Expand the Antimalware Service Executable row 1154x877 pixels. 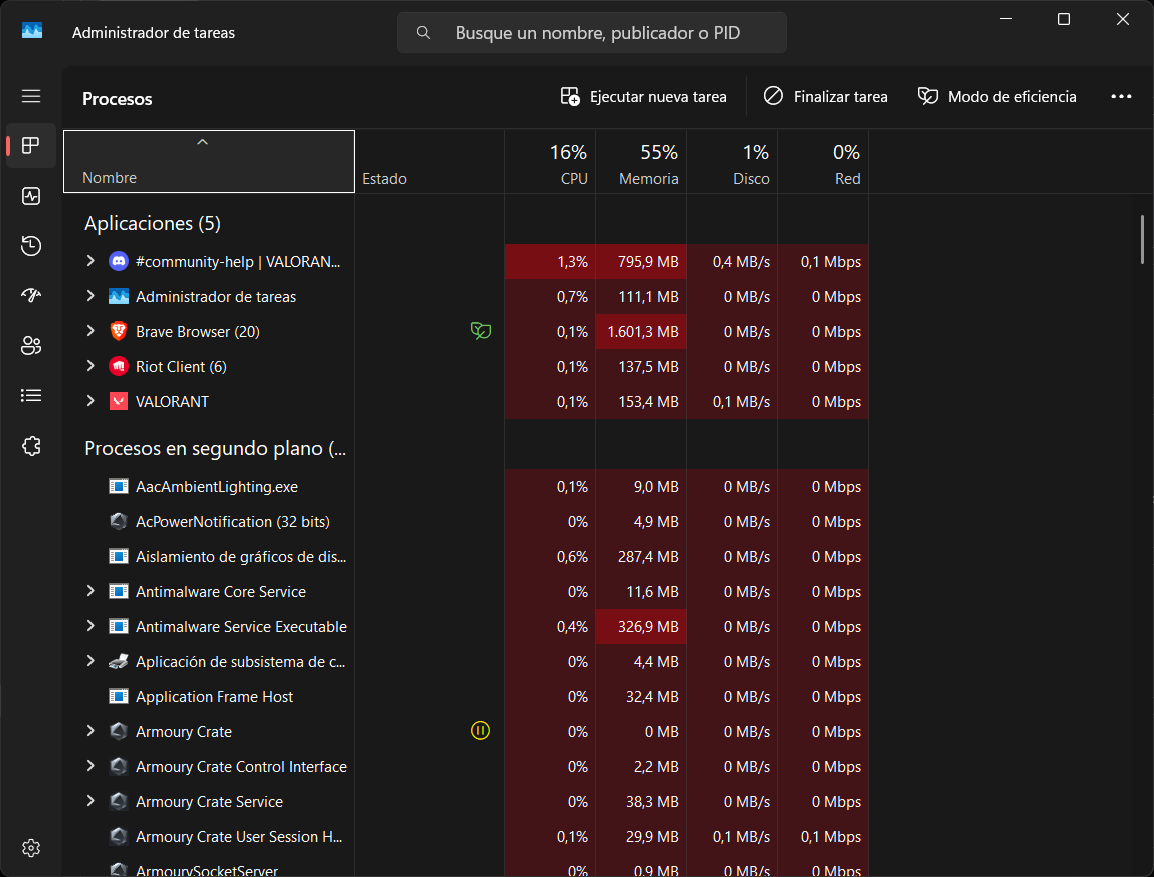pos(91,625)
